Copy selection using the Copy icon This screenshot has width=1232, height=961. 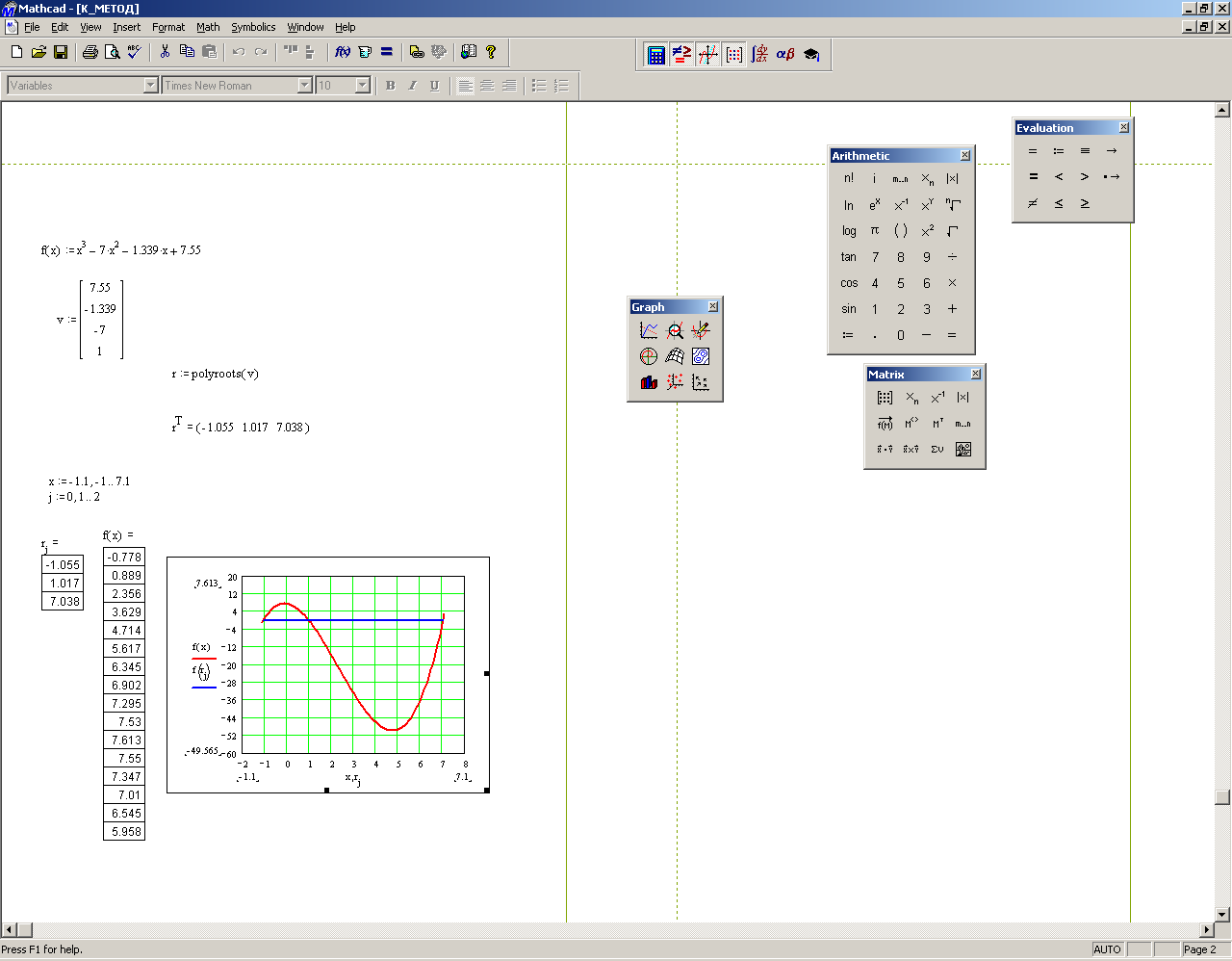(x=187, y=52)
